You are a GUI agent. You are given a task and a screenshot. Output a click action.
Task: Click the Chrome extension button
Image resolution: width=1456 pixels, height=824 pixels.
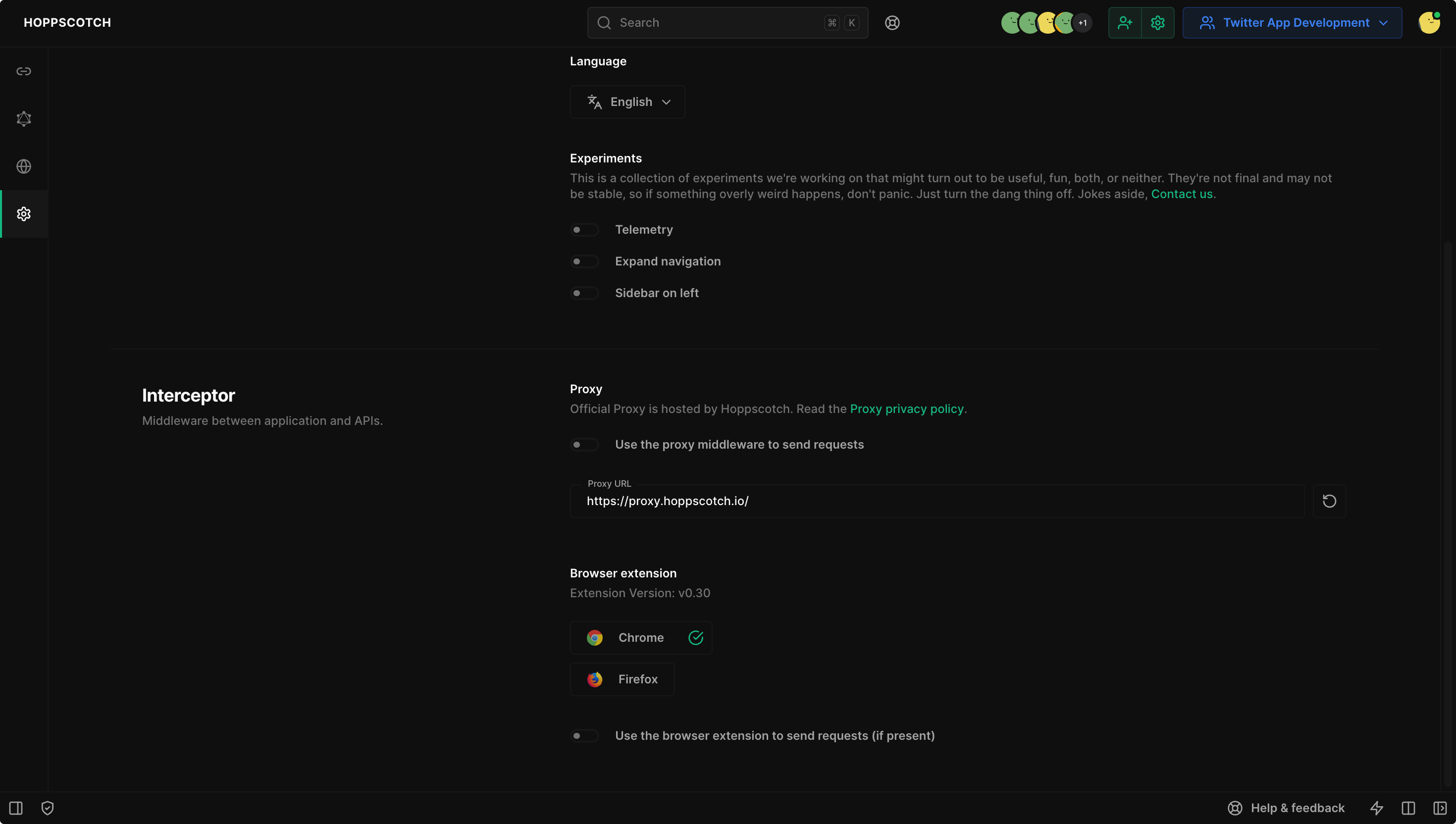641,638
